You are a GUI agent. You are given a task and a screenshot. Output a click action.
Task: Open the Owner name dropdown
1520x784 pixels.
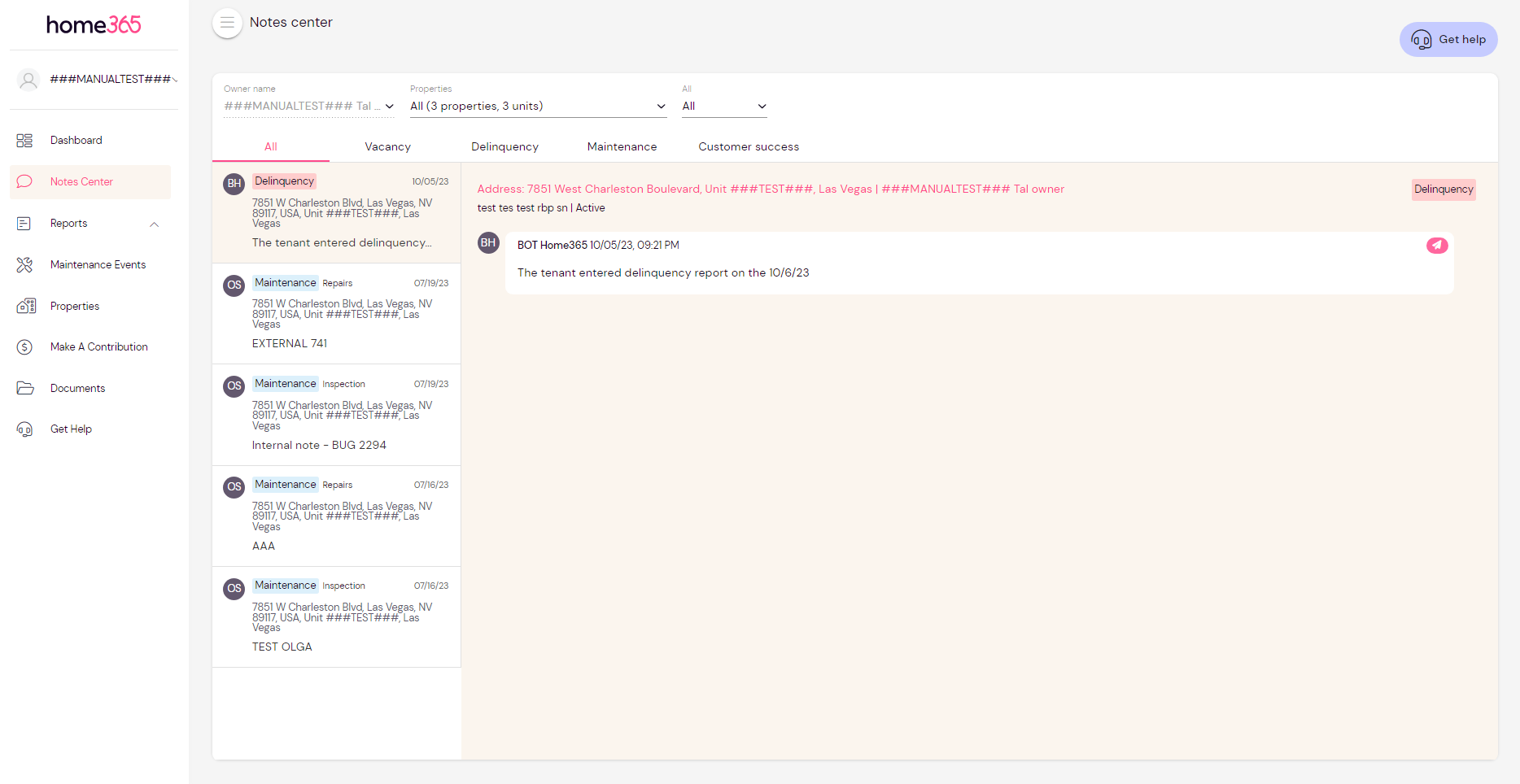click(308, 107)
